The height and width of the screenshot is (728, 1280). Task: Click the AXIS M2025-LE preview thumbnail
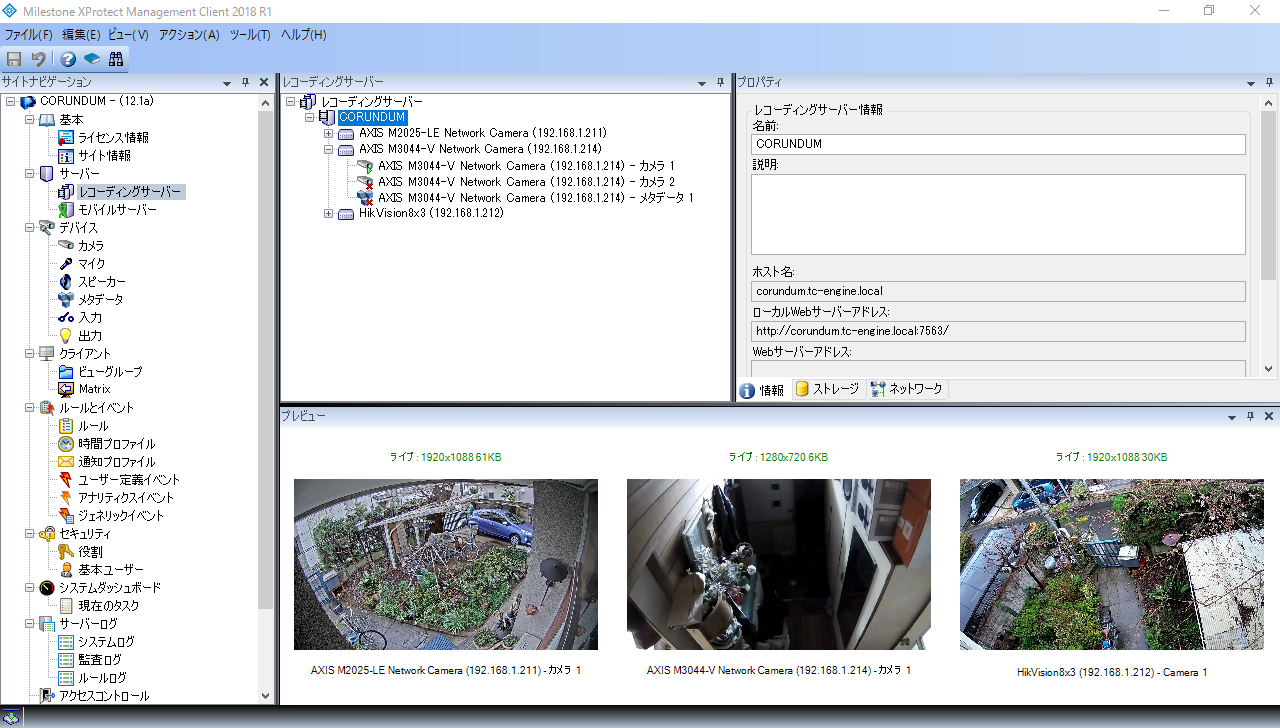click(x=446, y=564)
